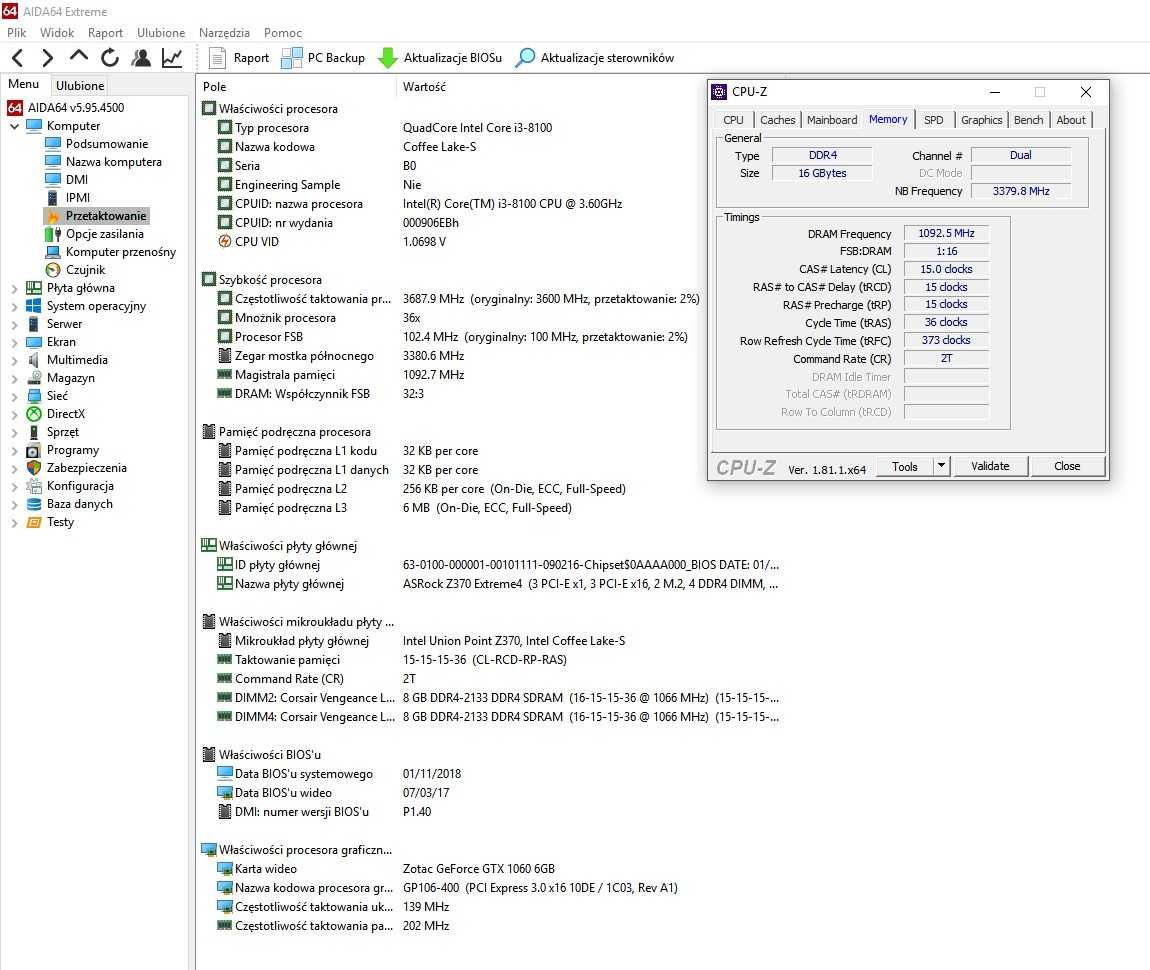Expand the Multimedia tree node
This screenshot has width=1150, height=970.
click(x=14, y=361)
